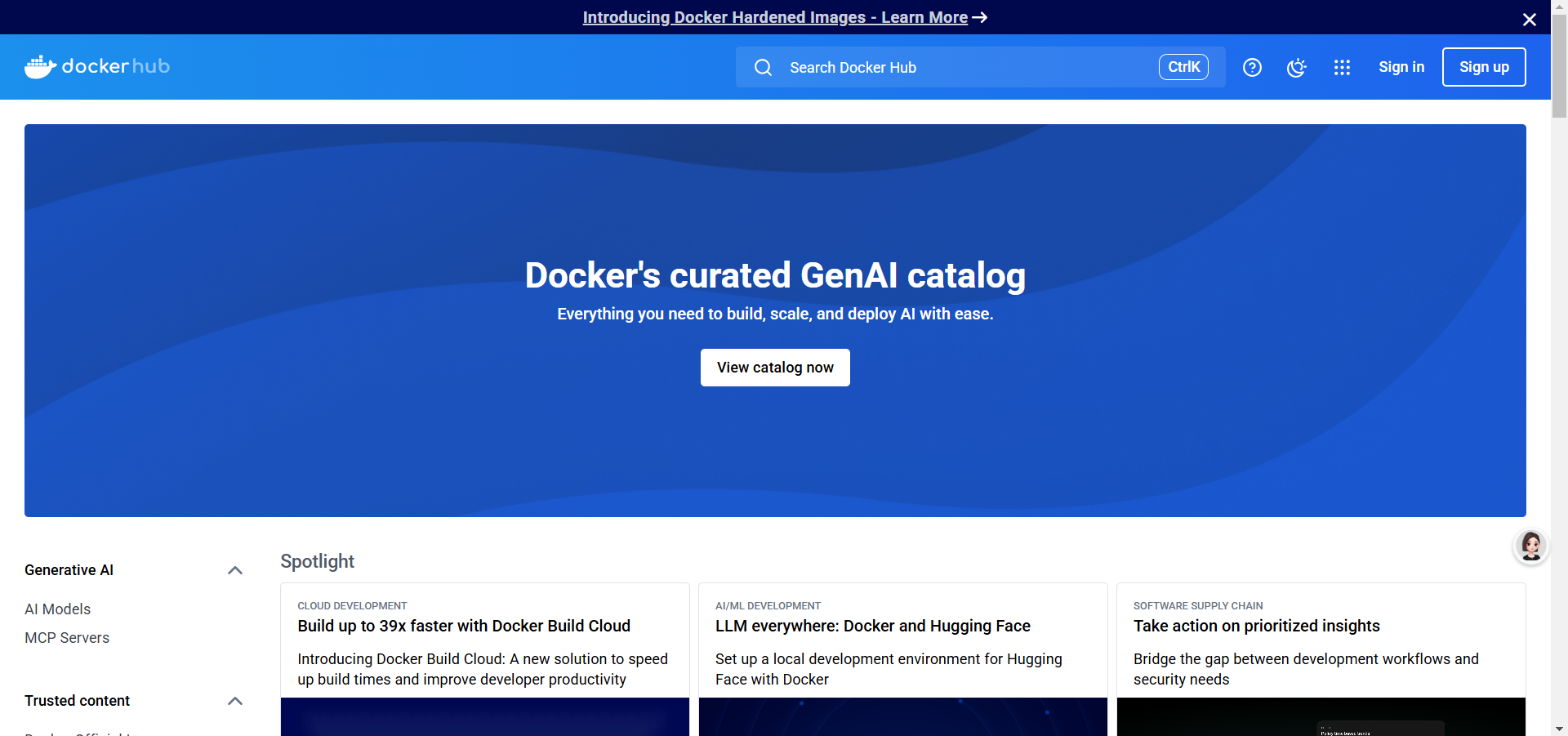Screen dimensions: 1568x736
Task: Click 'Bridge the gap between development' text
Action: 1306,669
